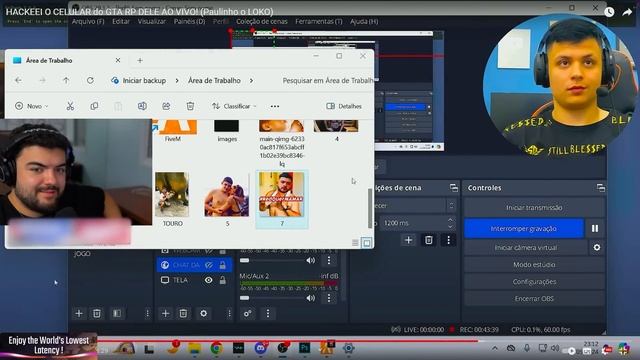
Task: Click the Explorer Refresh button
Action: tap(90, 80)
